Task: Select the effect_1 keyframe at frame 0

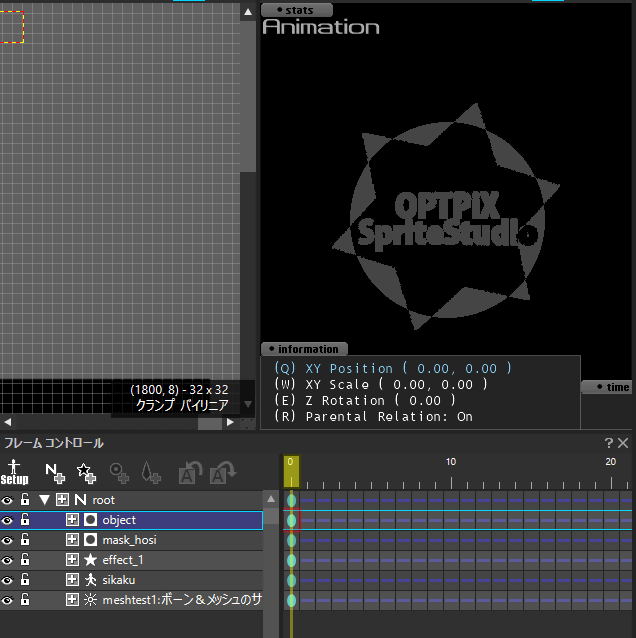Action: pos(291,560)
